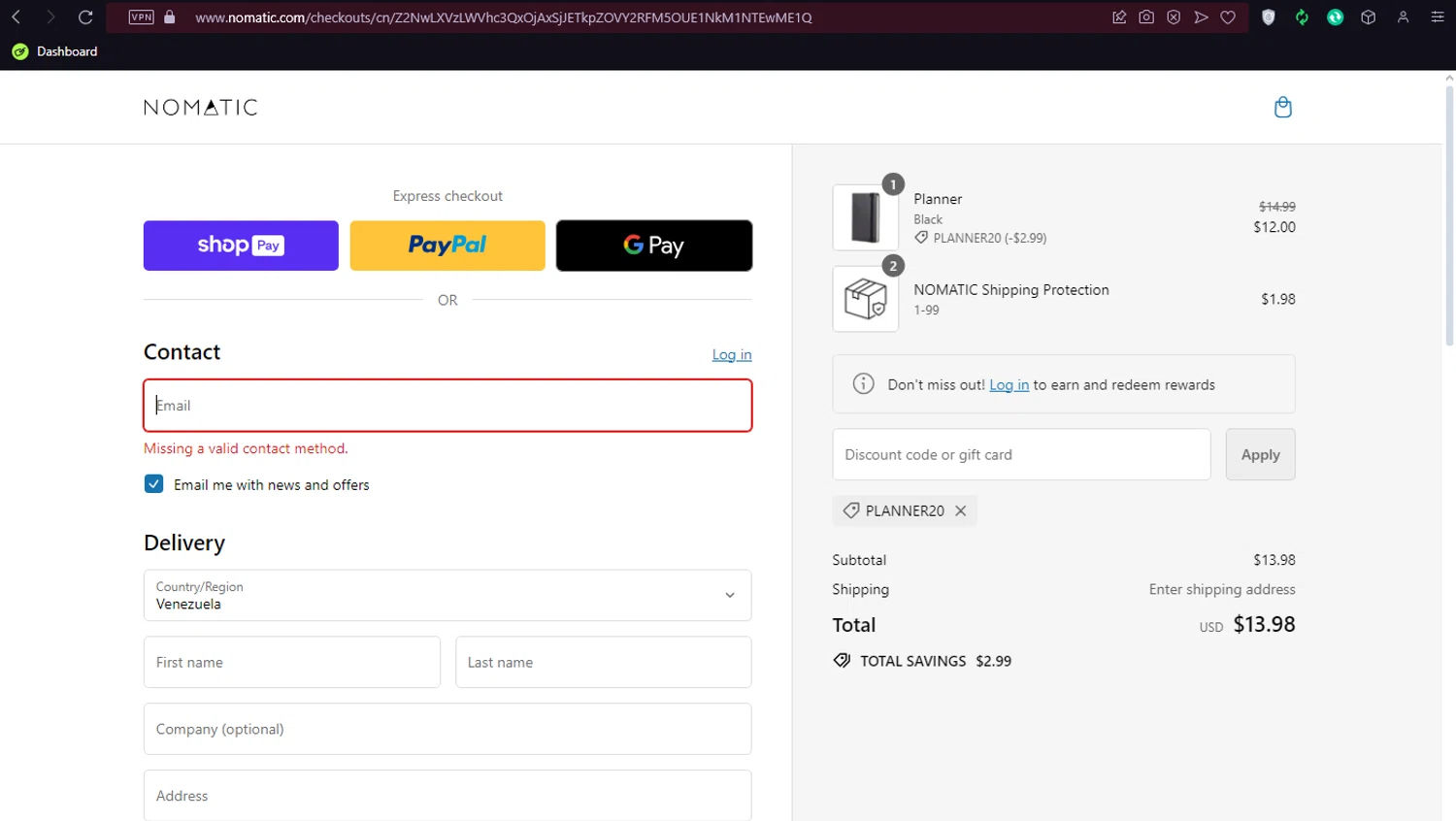This screenshot has width=1456, height=821.
Task: Click the First name field
Action: pos(292,662)
